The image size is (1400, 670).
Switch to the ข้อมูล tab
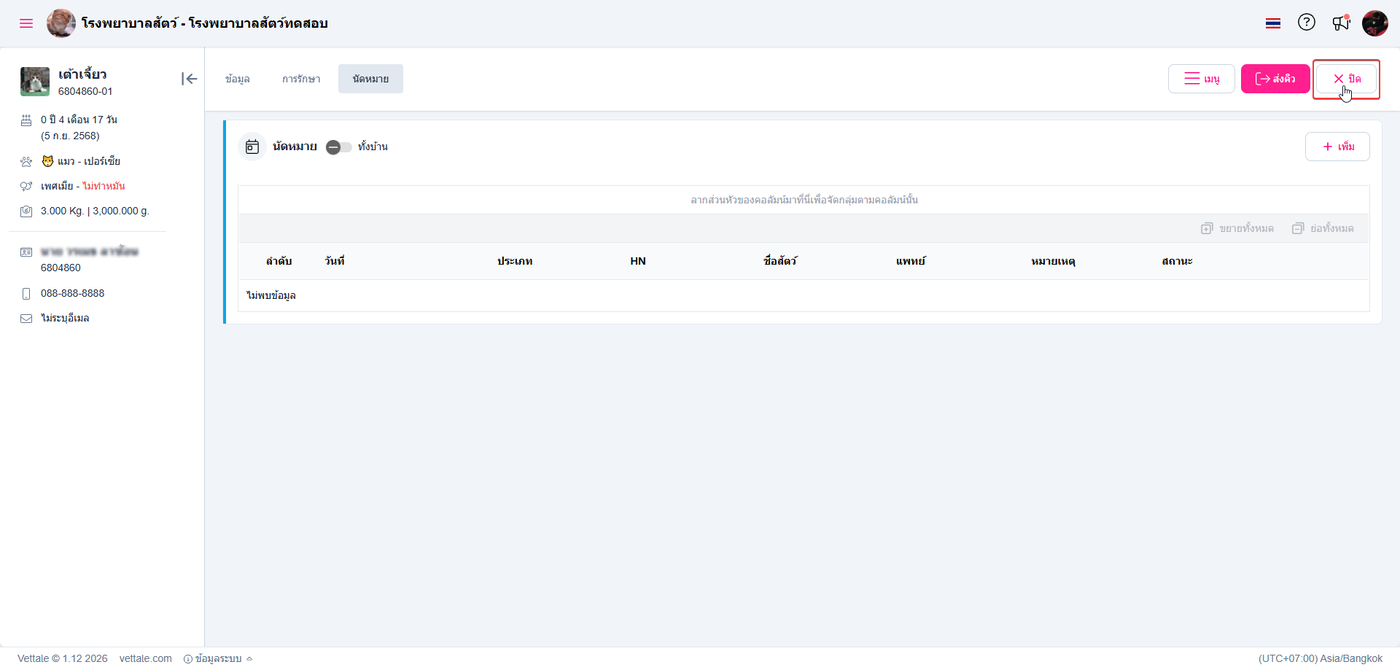(x=237, y=79)
